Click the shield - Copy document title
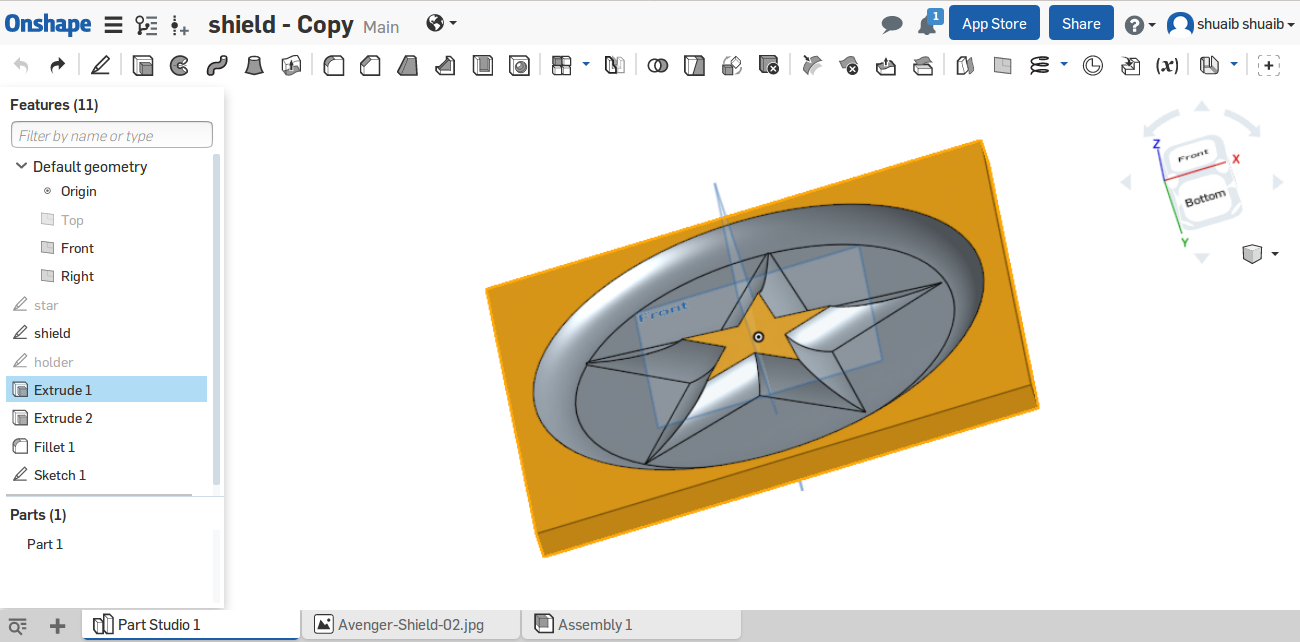Image resolution: width=1300 pixels, height=642 pixels. 280,25
